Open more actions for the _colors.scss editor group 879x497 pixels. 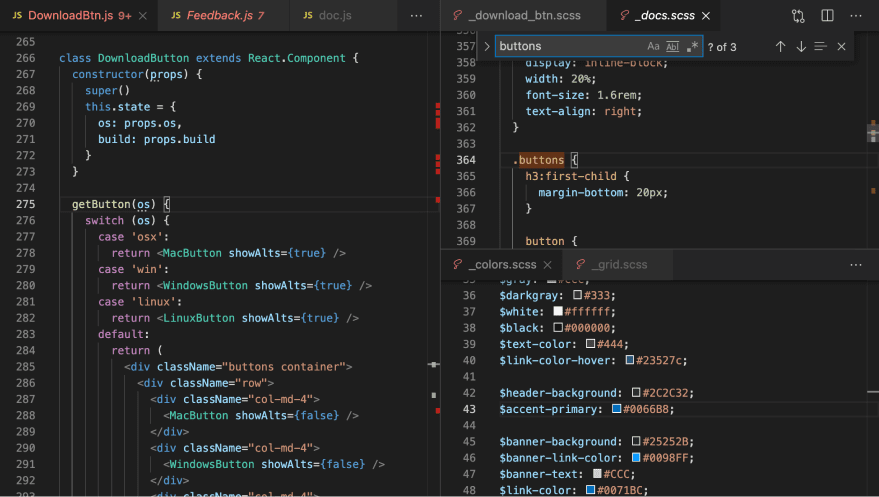(x=856, y=265)
